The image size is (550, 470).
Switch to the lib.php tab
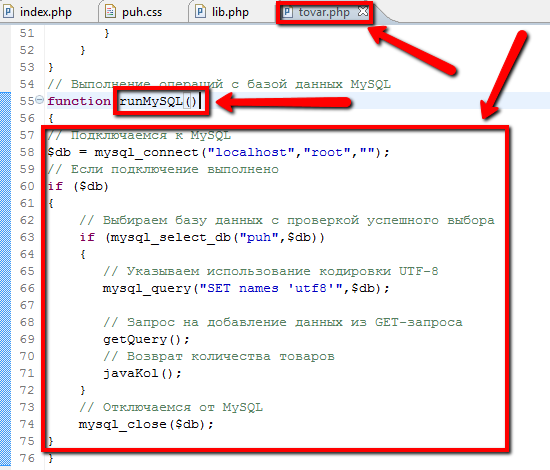(x=230, y=12)
